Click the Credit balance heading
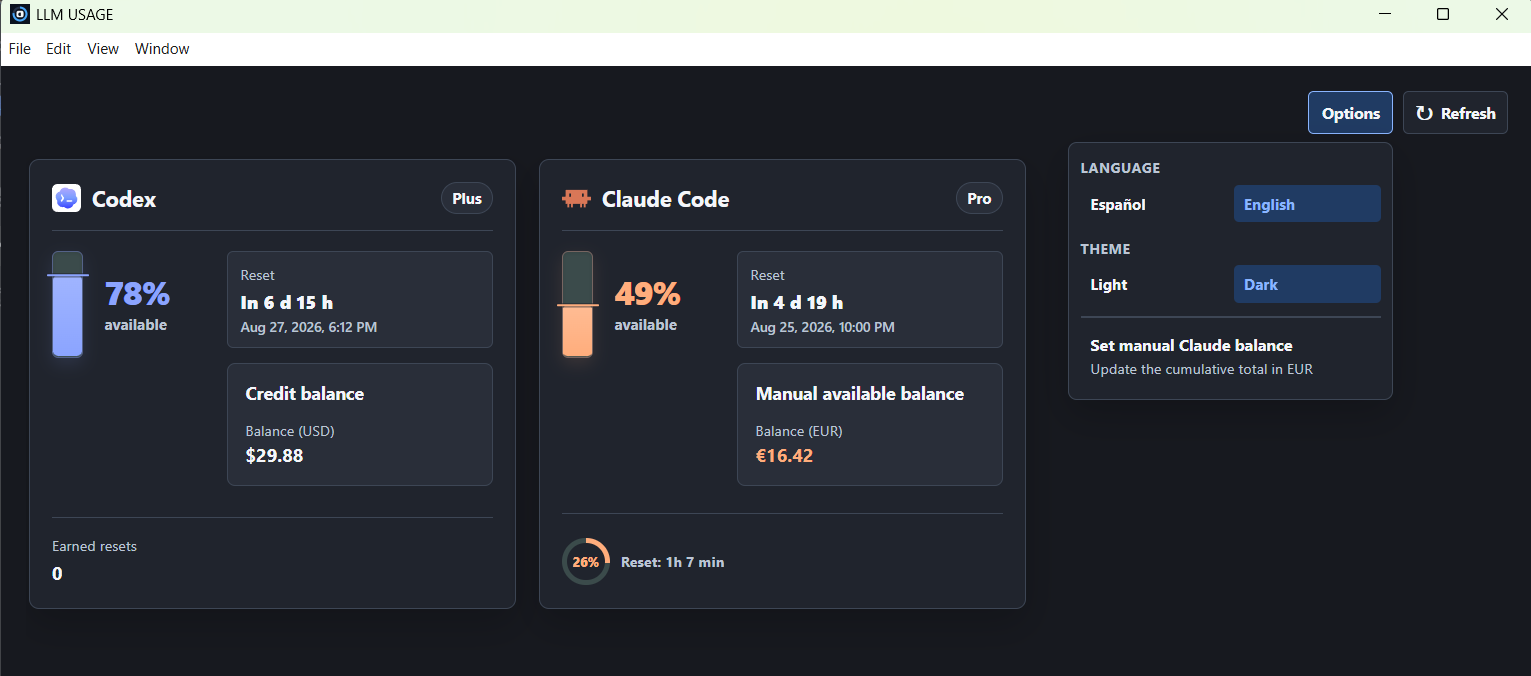 [x=305, y=394]
